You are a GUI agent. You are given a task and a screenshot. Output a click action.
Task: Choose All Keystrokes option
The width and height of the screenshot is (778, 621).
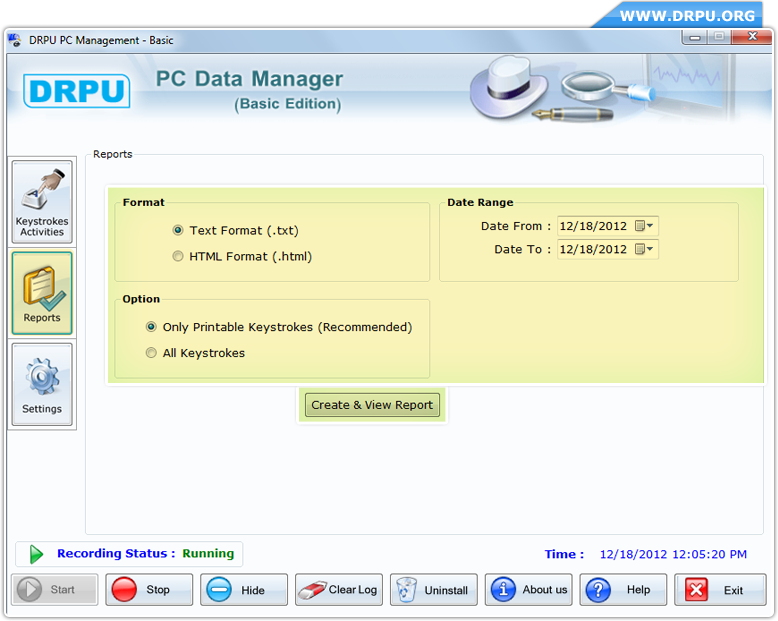tap(151, 353)
